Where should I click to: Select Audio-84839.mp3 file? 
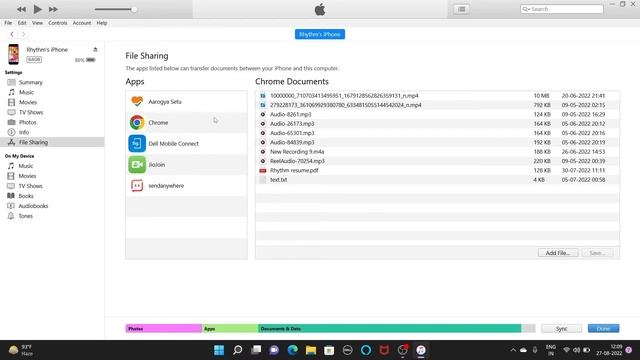click(x=438, y=142)
